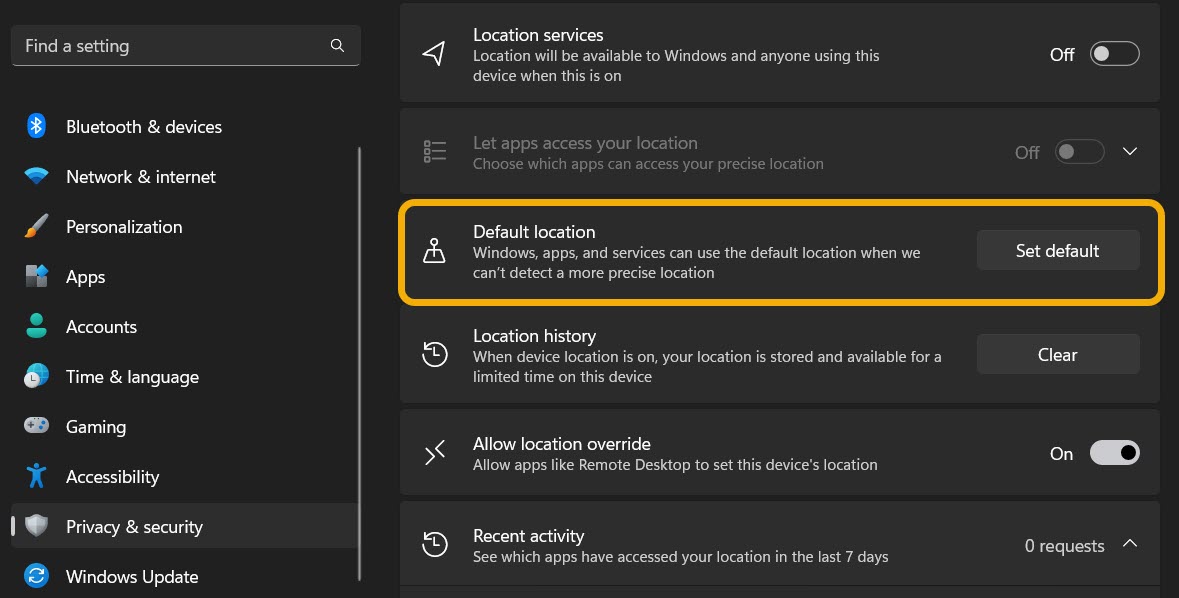This screenshot has width=1179, height=598.
Task: Click the Network & internet icon
Action: pos(37,176)
